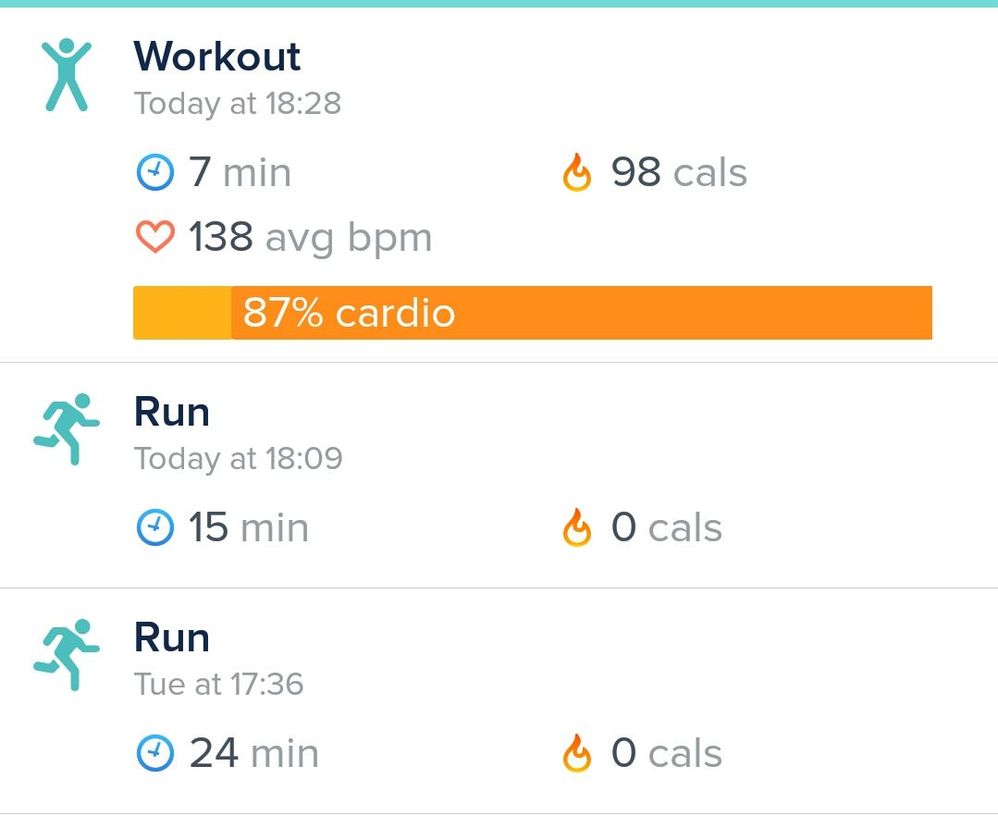
Task: Tap the runner icon for Tuesday's Run
Action: [66, 654]
